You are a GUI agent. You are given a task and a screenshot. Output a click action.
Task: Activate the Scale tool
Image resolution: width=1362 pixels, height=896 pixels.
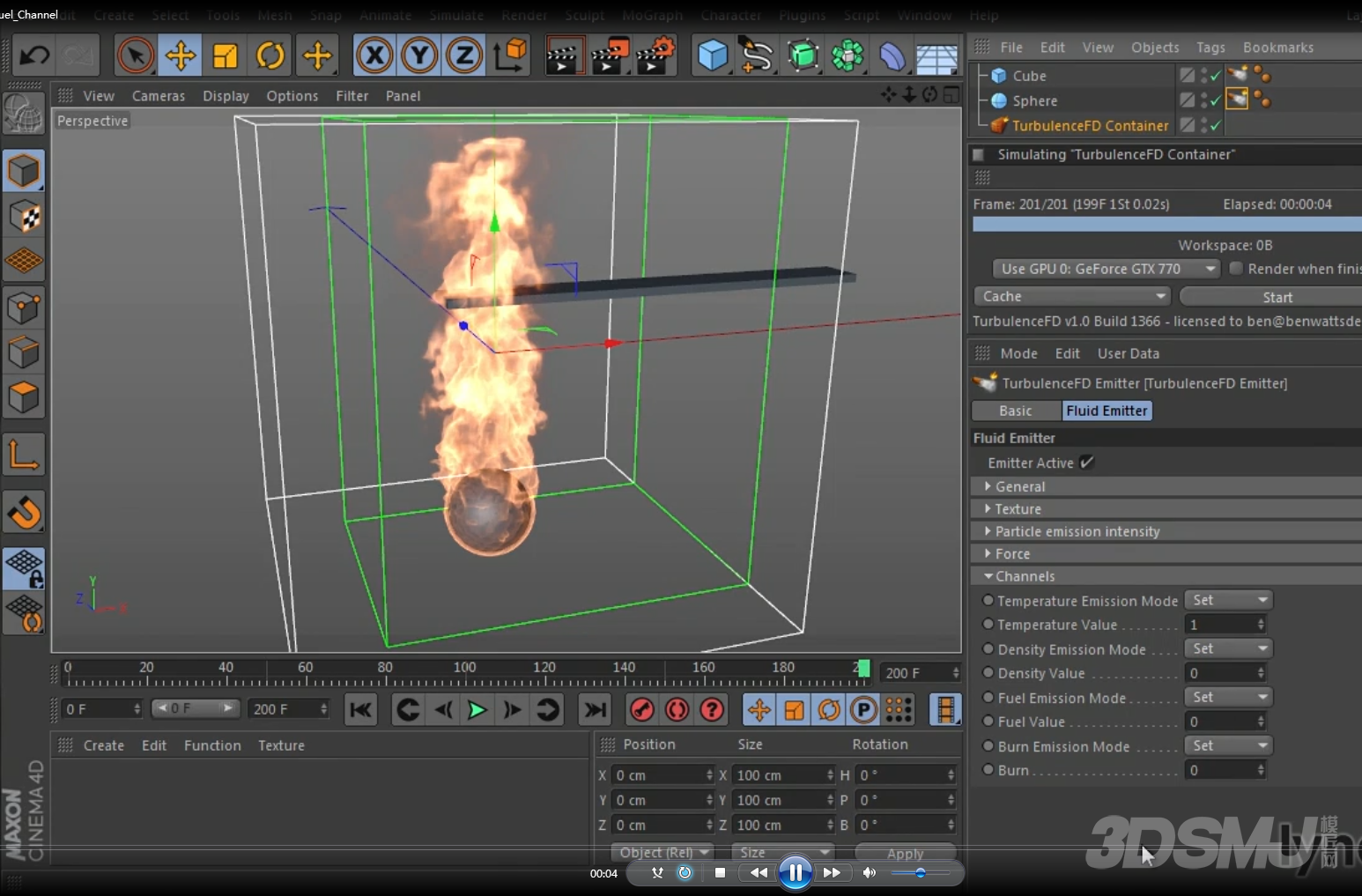click(226, 56)
